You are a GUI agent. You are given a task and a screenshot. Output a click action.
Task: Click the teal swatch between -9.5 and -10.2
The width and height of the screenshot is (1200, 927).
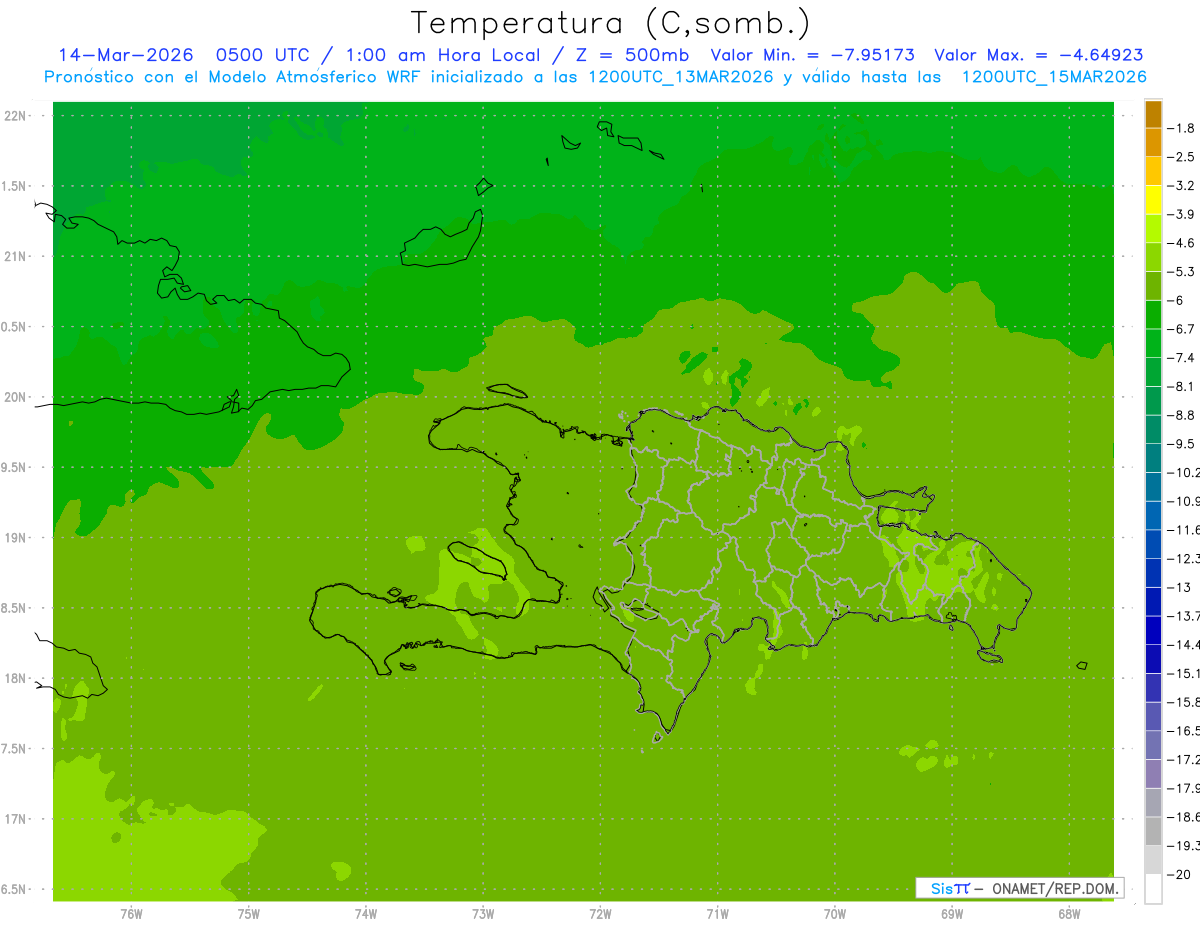pos(1153,458)
